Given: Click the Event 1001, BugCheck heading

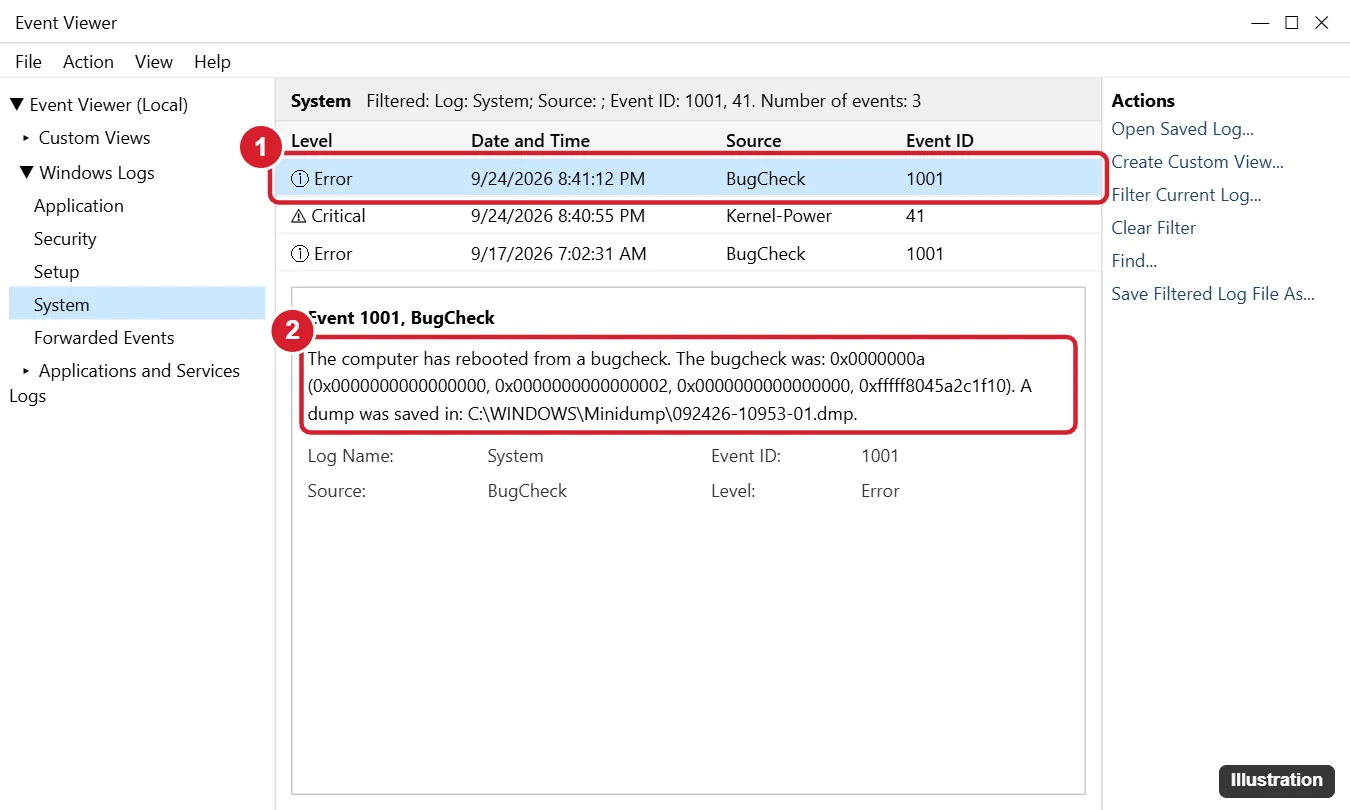Looking at the screenshot, I should 401,318.
